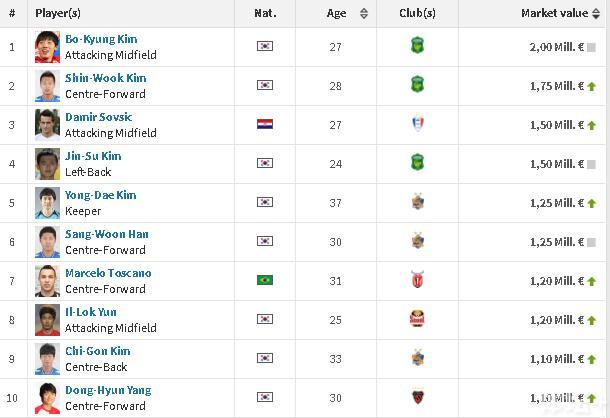
Task: Click Chi-Gon Kim's player name link
Action: [97, 351]
